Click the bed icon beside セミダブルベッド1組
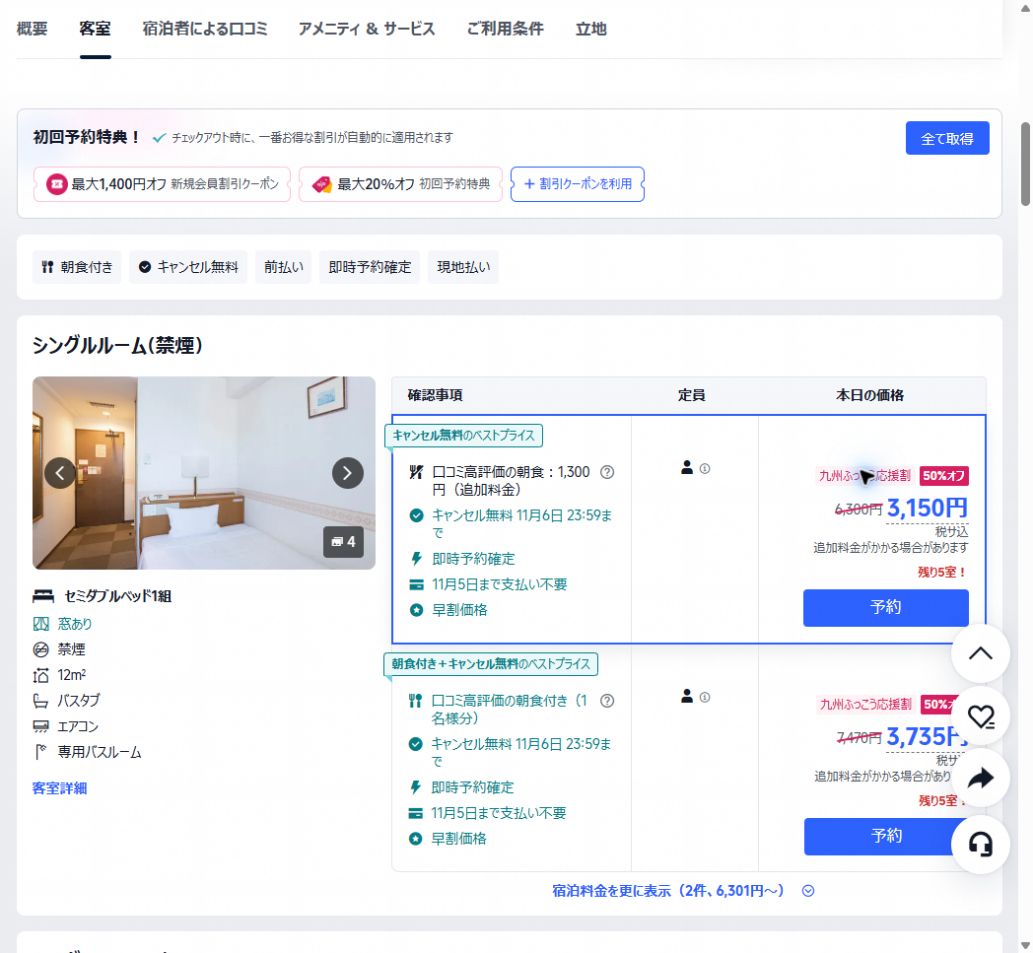Image resolution: width=1033 pixels, height=953 pixels. 43,596
